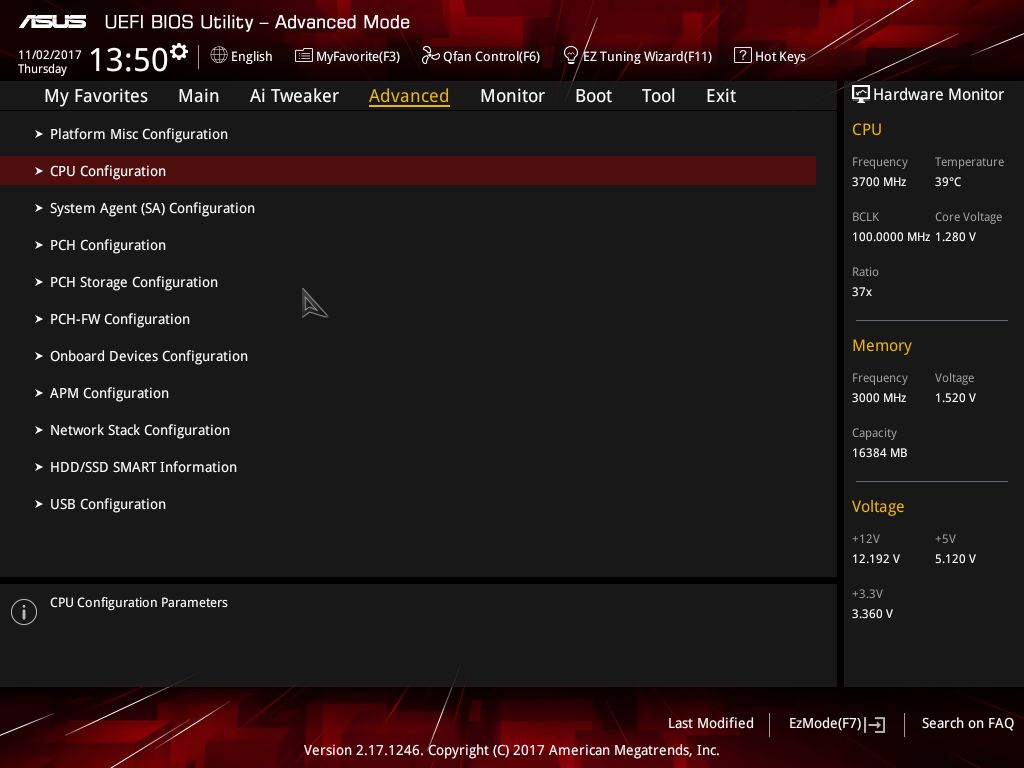
Task: Open the Boot tab
Action: [593, 96]
